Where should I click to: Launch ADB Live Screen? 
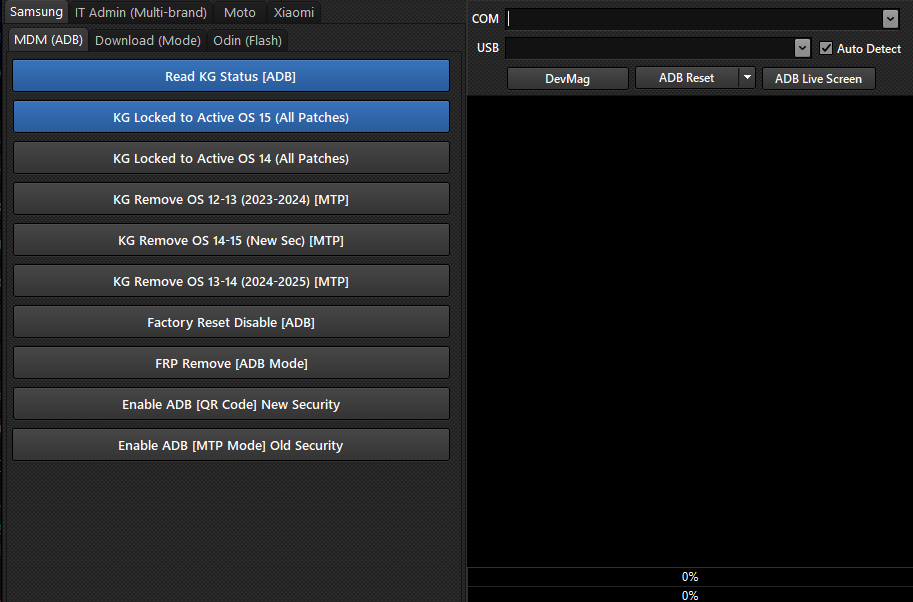818,78
